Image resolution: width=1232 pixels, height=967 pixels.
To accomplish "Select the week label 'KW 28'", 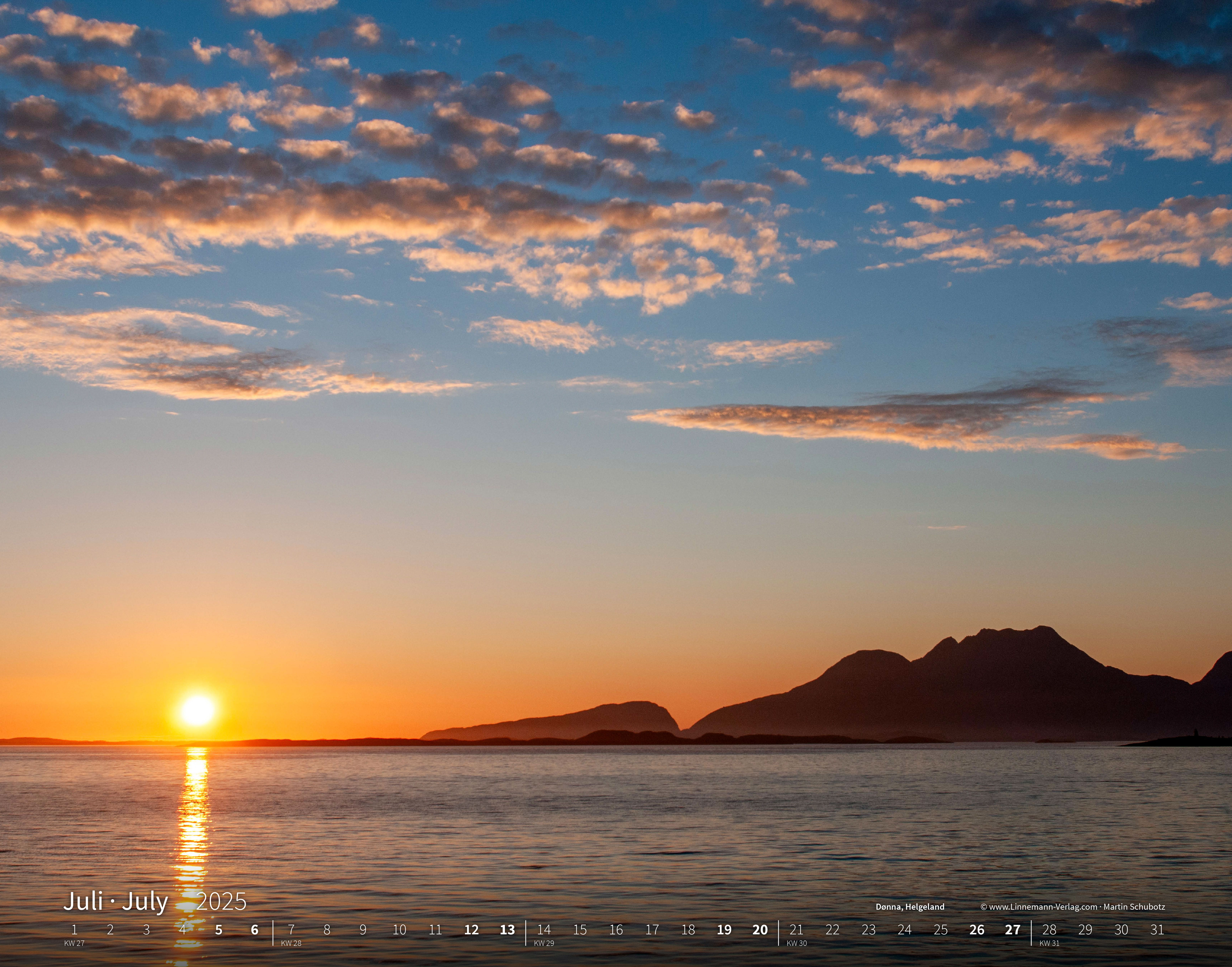I will tap(291, 943).
